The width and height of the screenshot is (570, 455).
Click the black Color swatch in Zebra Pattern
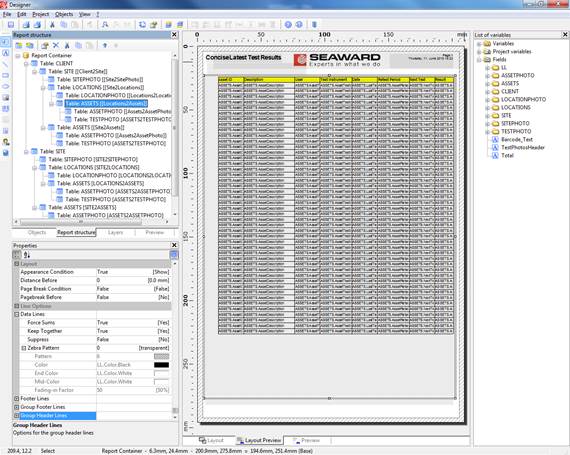(161, 365)
